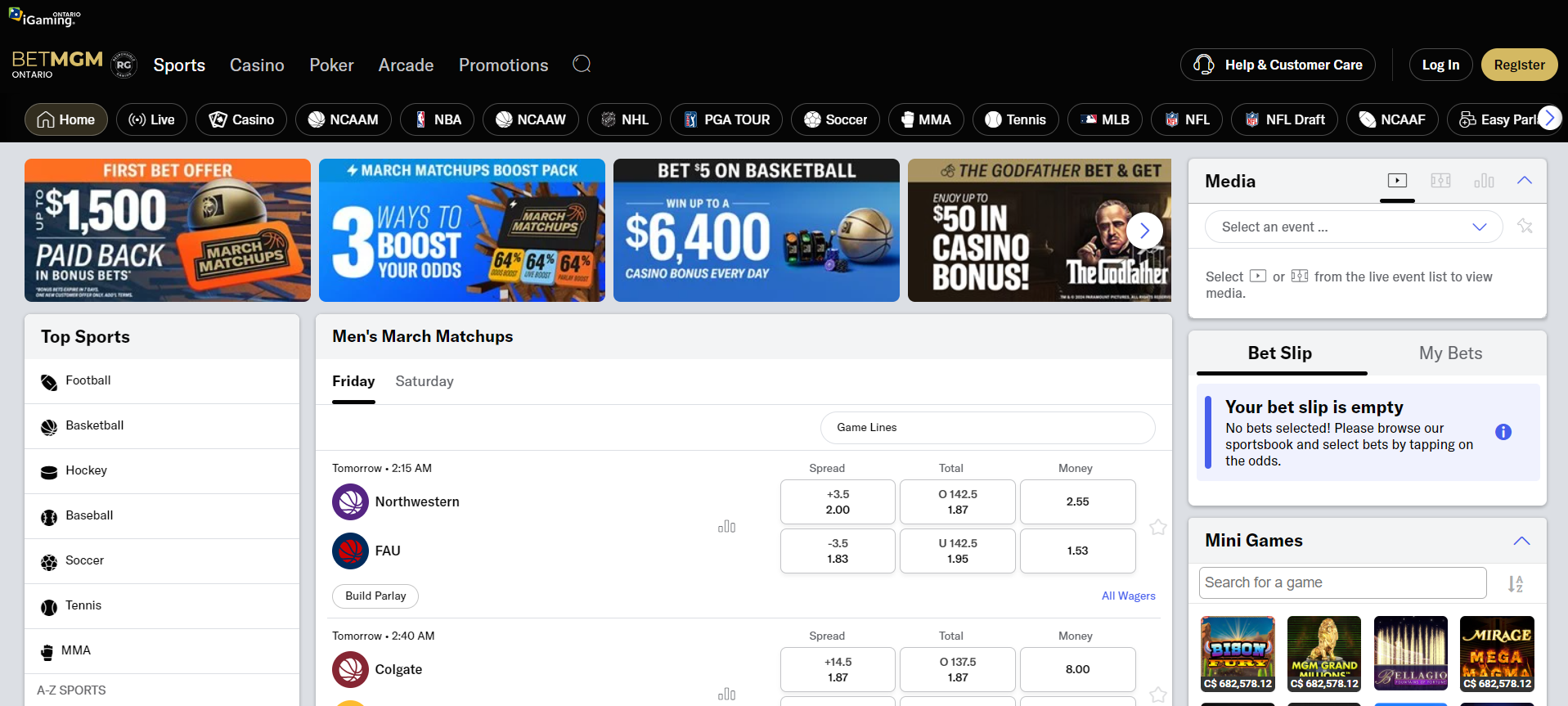Screen dimensions: 1568x706
Task: Select PGA TOUR in sports bar
Action: point(726,119)
